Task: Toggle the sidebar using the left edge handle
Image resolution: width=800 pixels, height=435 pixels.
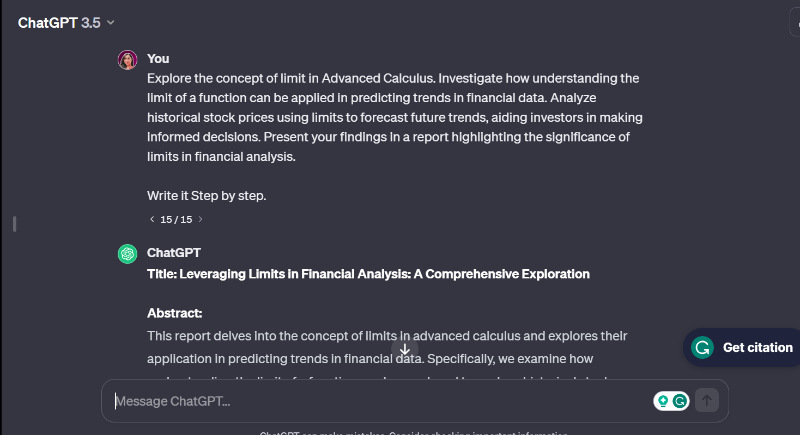Action: click(x=14, y=222)
